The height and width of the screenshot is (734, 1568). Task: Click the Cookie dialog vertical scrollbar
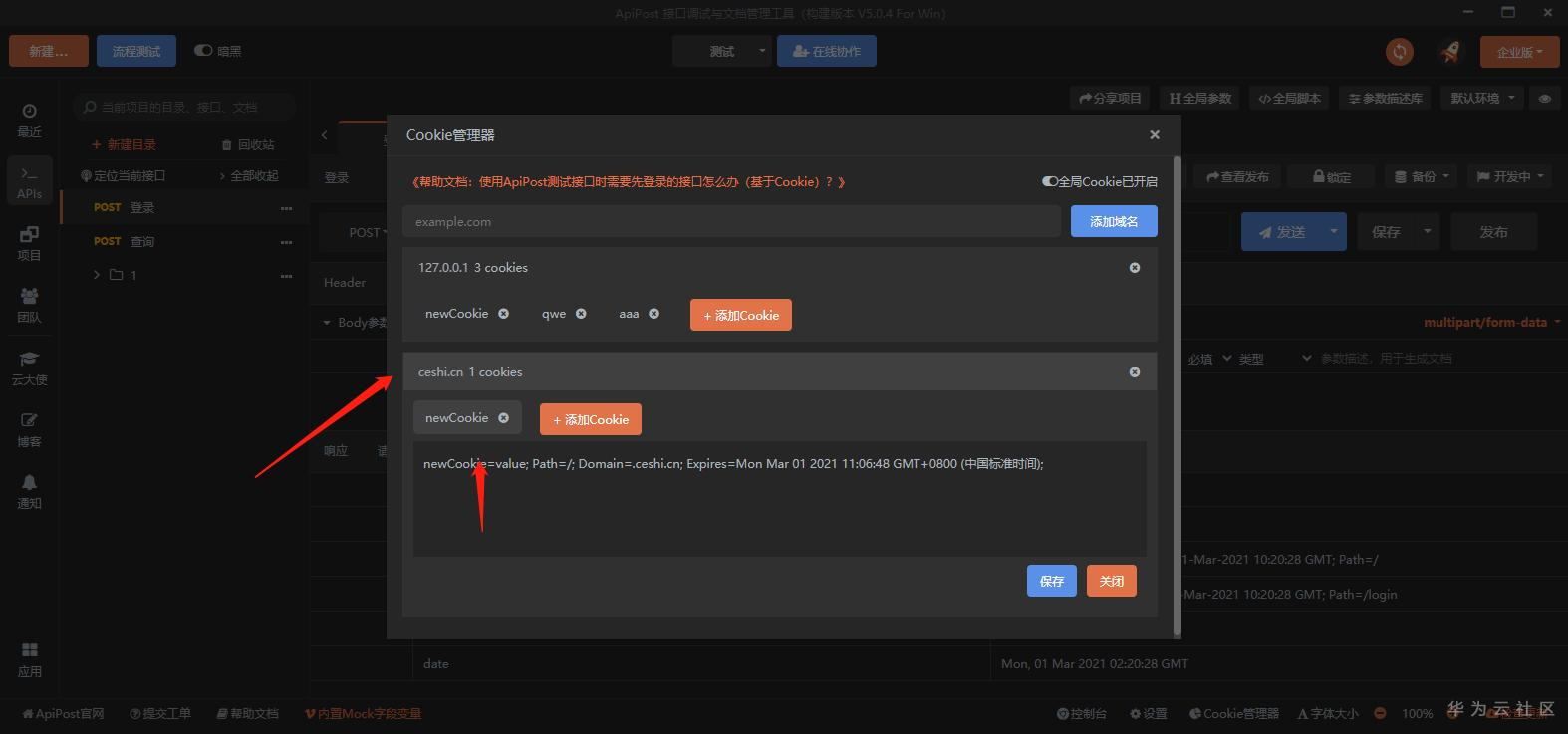[1177, 395]
